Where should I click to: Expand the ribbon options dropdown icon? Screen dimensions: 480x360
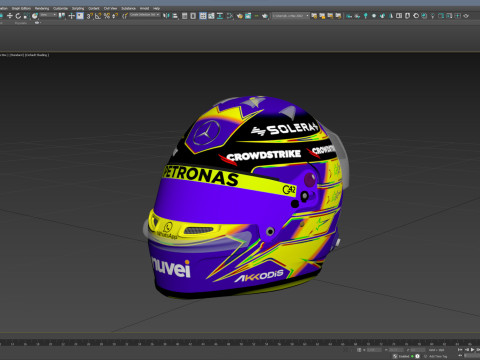pyautogui.click(x=37, y=23)
